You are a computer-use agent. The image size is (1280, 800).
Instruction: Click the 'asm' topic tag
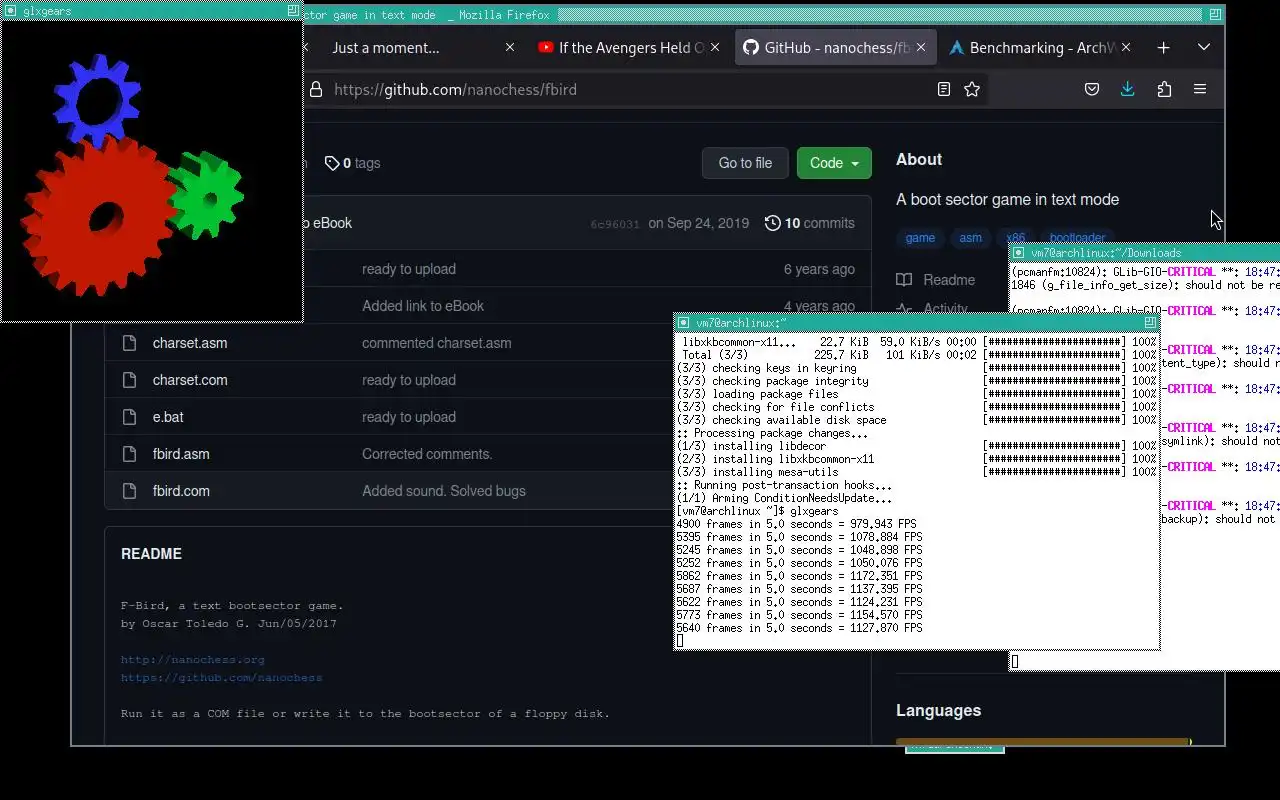970,238
